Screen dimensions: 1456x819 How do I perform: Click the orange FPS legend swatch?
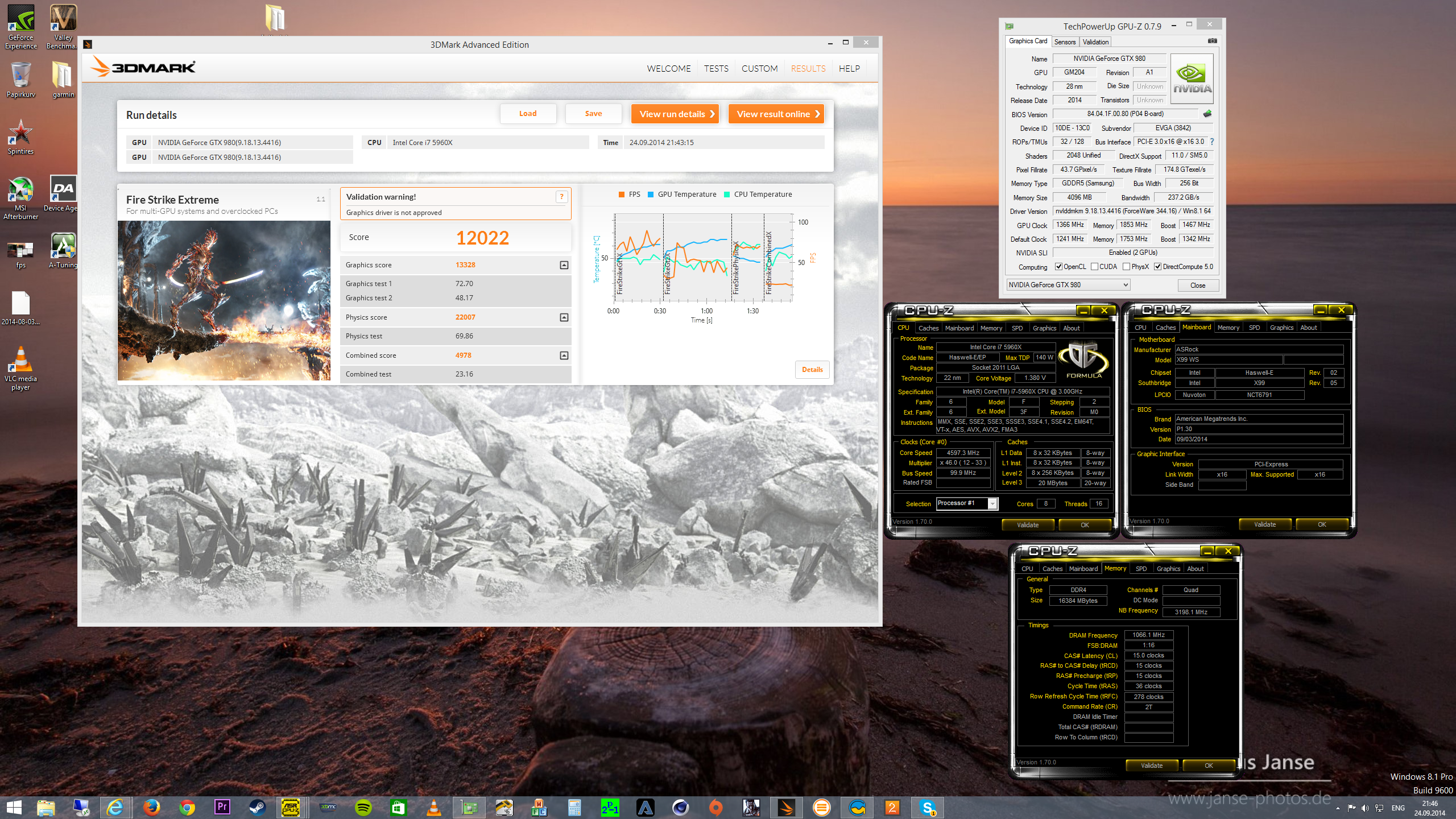[x=622, y=195]
